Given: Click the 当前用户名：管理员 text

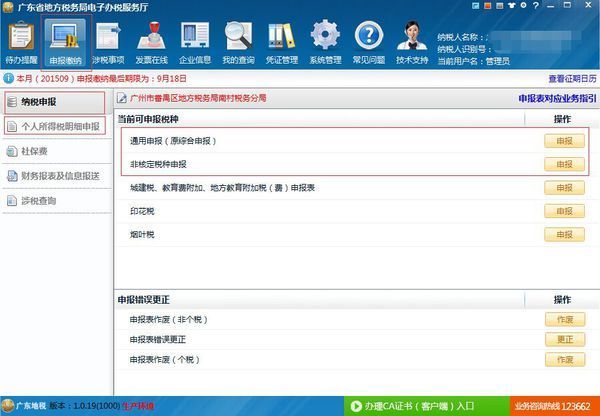Looking at the screenshot, I should pos(473,61).
